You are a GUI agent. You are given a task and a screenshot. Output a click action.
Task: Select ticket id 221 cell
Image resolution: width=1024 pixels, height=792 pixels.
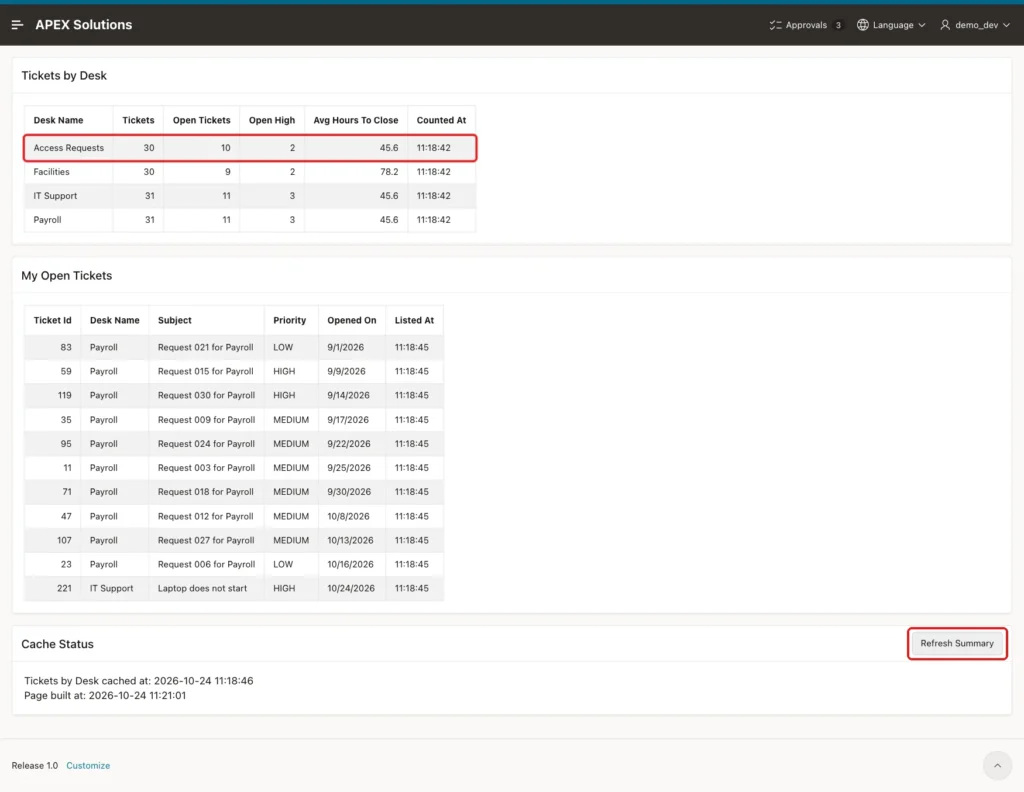53,588
